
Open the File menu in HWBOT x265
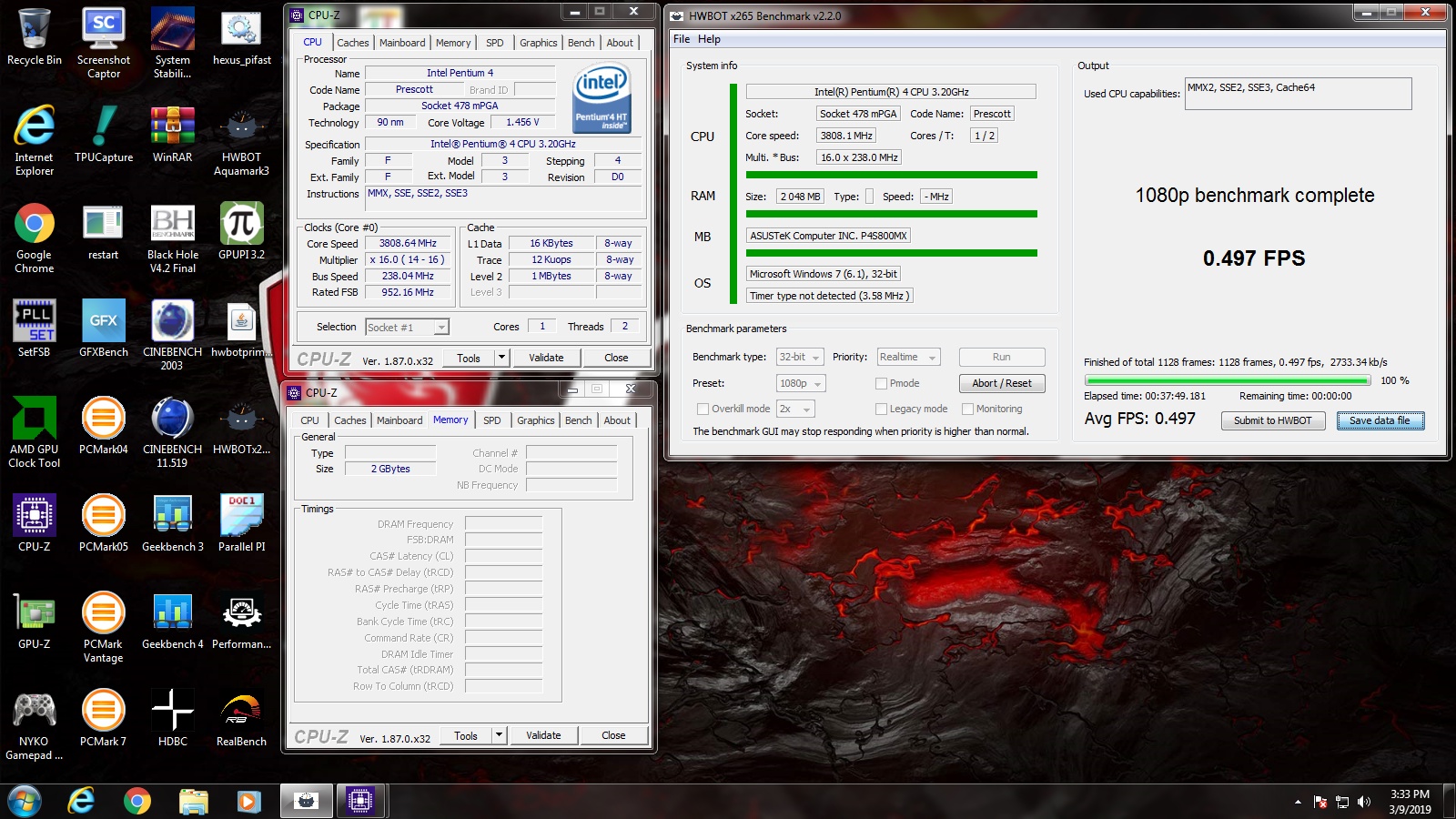pos(682,39)
